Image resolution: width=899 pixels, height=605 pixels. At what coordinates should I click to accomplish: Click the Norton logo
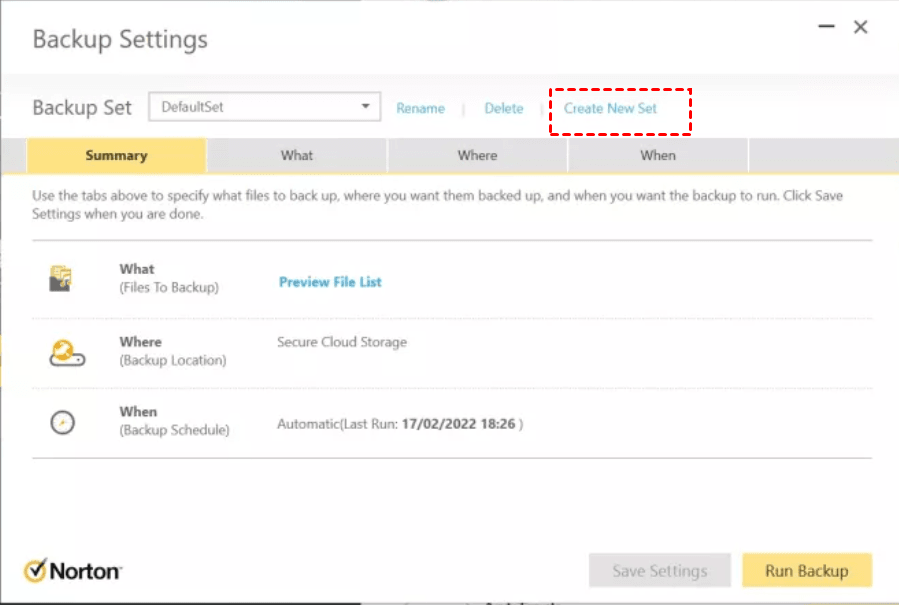coord(73,571)
